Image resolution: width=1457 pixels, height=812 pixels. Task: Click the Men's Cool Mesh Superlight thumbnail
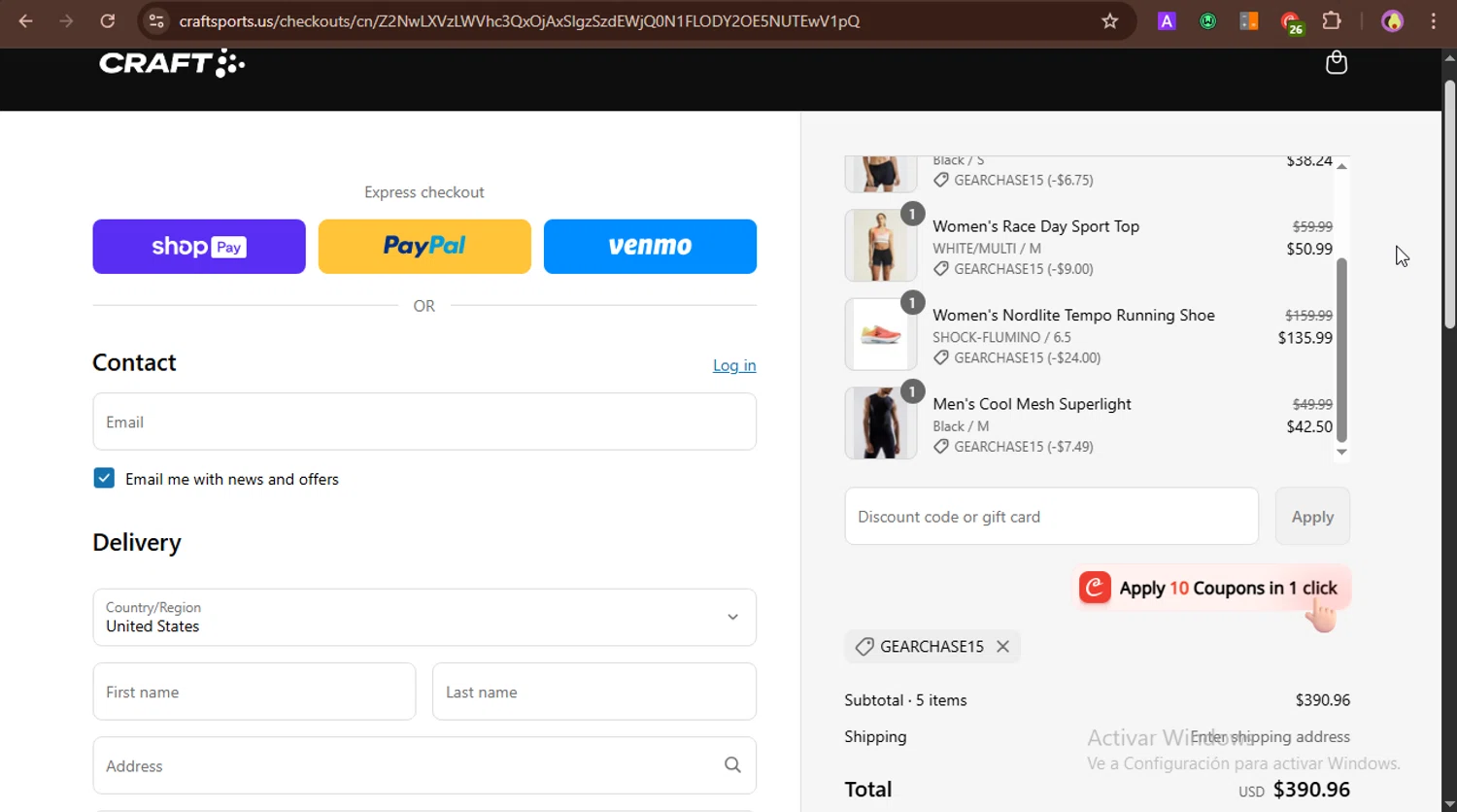881,423
